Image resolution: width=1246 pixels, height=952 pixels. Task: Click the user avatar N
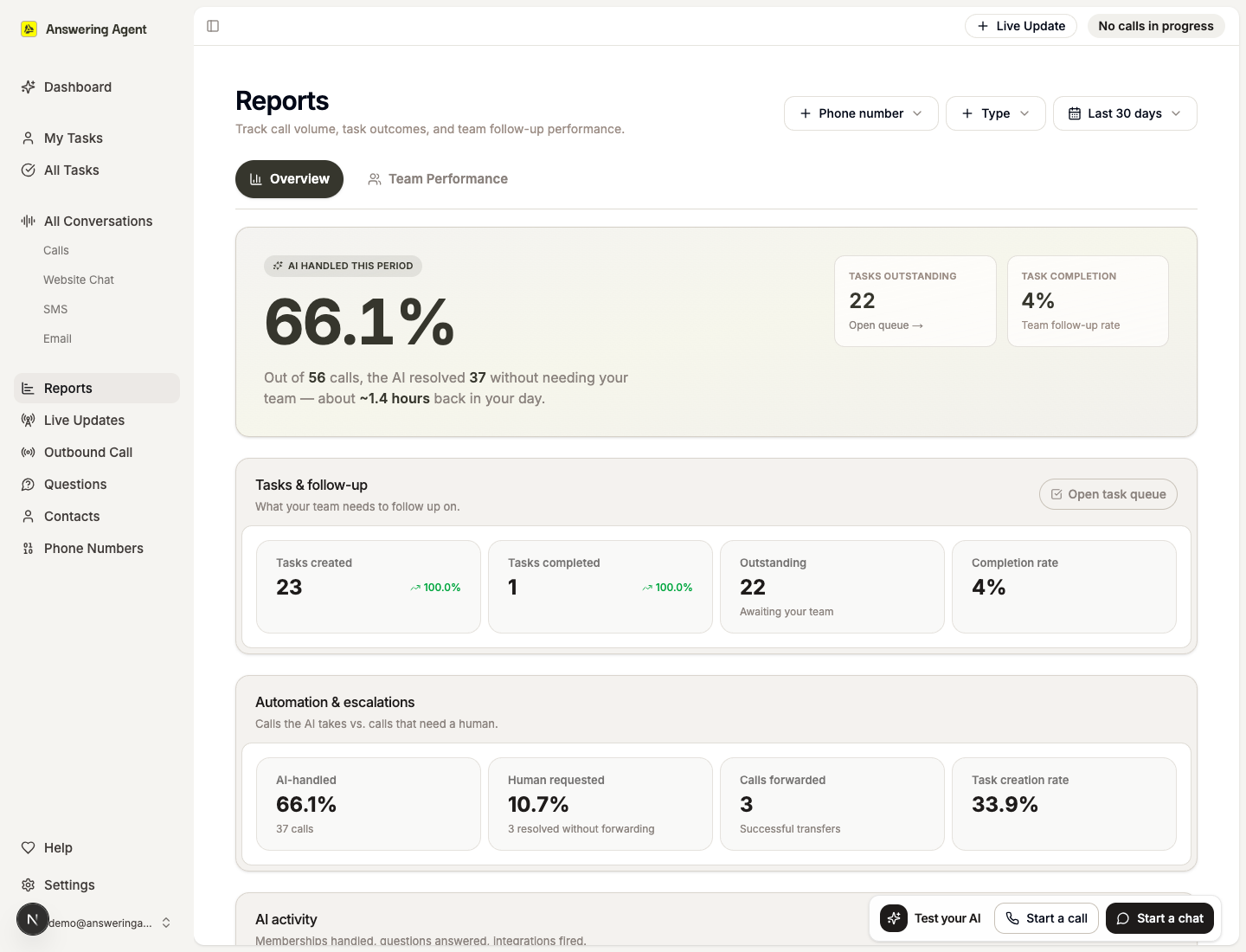pyautogui.click(x=33, y=919)
